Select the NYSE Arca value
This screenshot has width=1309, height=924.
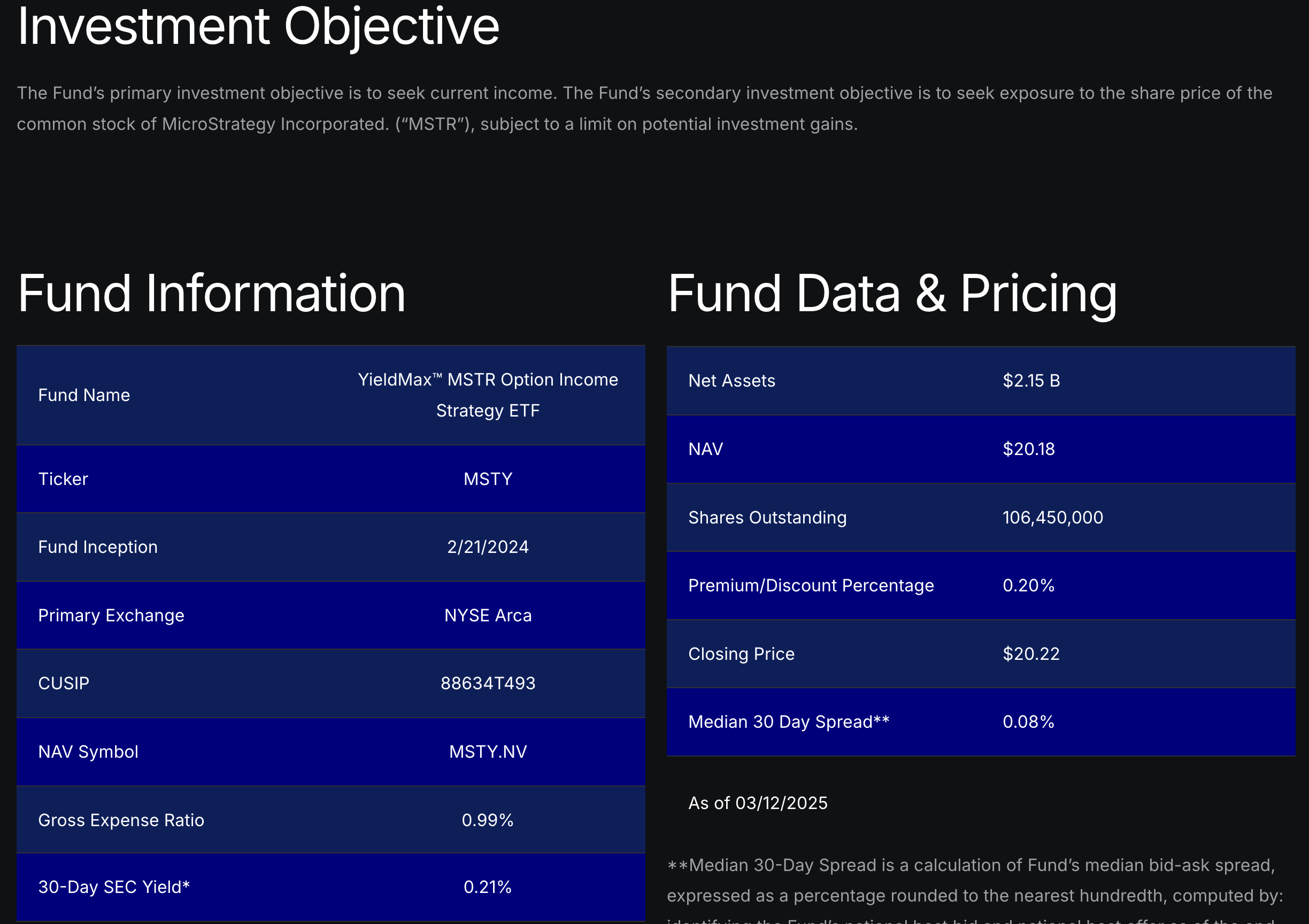coord(488,615)
